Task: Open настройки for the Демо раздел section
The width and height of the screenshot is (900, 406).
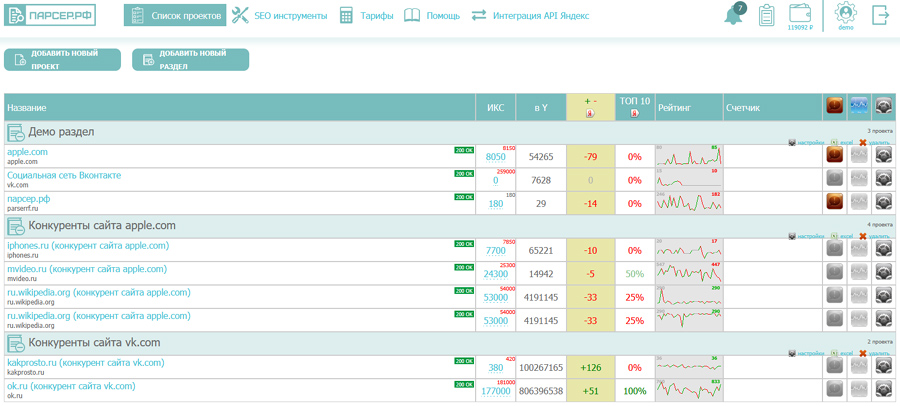Action: [807, 142]
